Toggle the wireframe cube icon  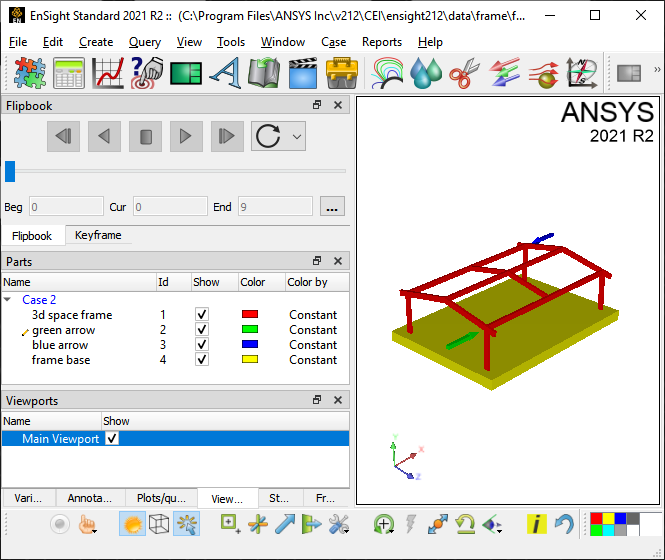[159, 524]
